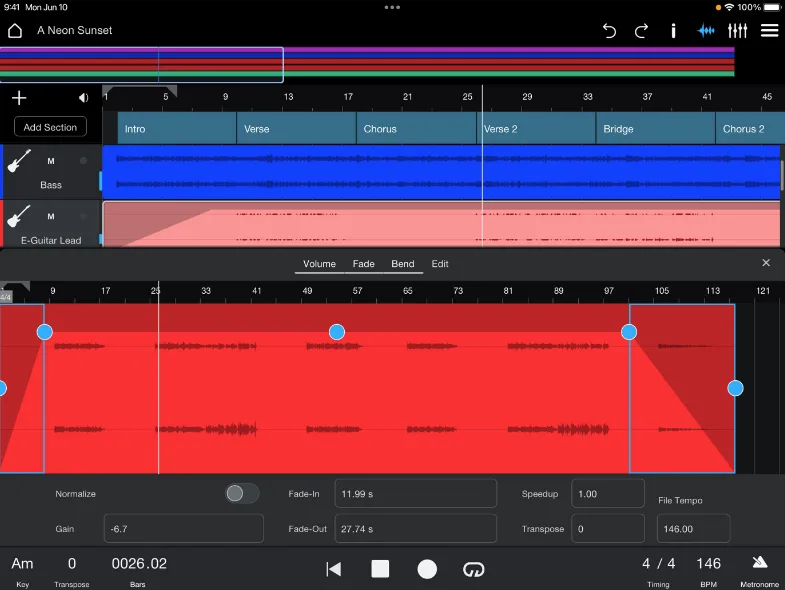This screenshot has height=590, width=785.
Task: Undo the last action
Action: click(x=609, y=31)
